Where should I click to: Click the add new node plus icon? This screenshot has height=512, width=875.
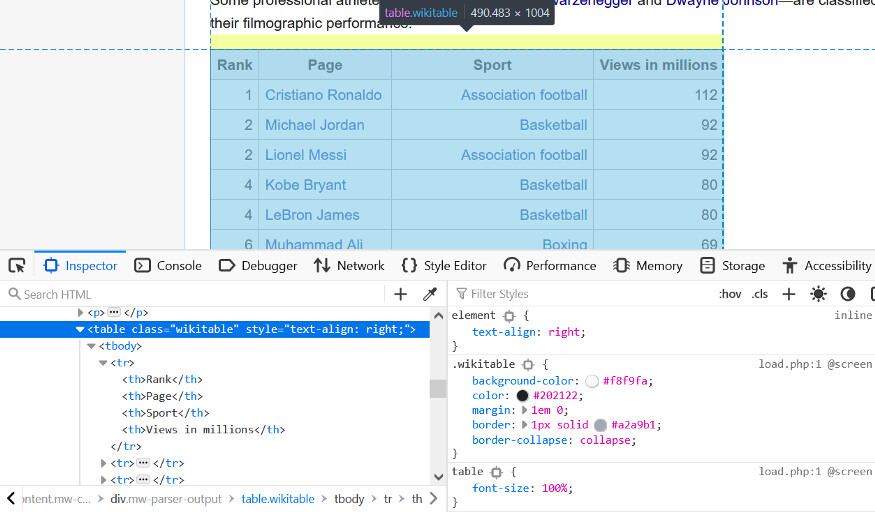click(x=401, y=294)
